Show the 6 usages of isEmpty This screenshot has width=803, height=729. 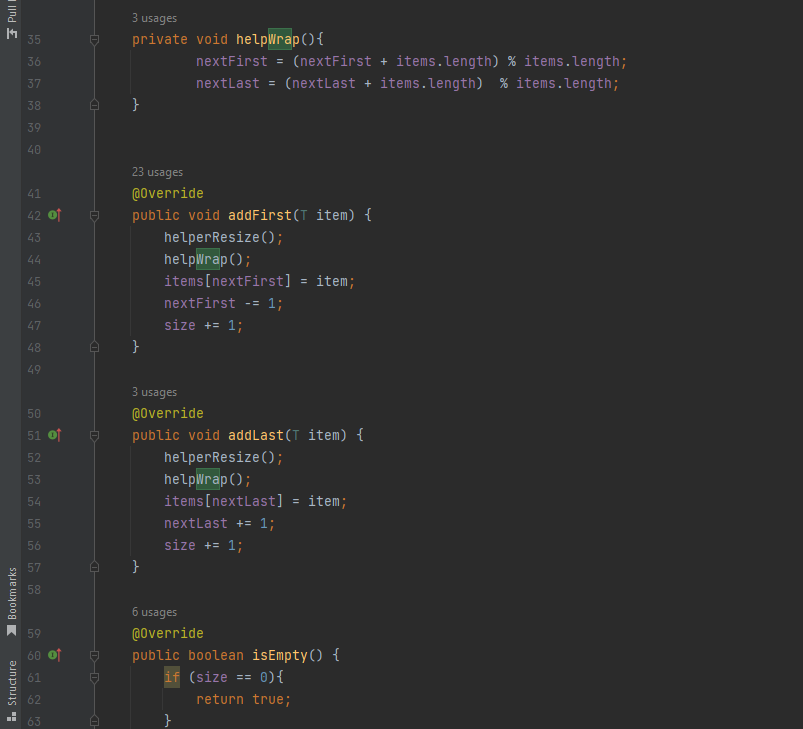[154, 612]
